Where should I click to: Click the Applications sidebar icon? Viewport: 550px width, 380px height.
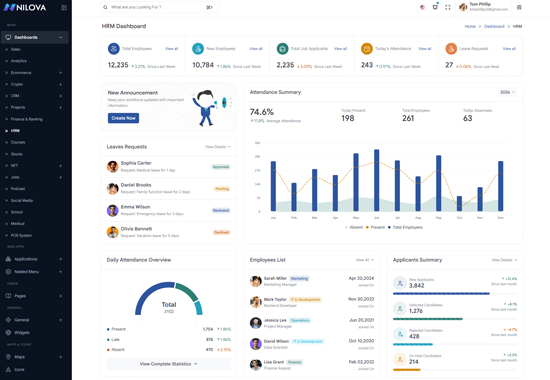coord(8,259)
